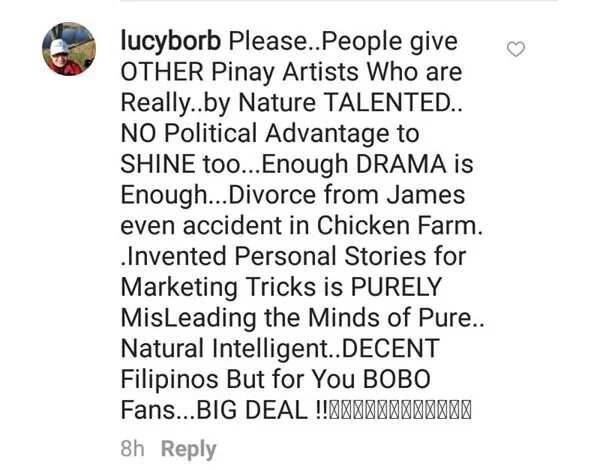Reply to lucyborb's comment
Image resolution: width=600 pixels, height=470 pixels.
(x=189, y=449)
